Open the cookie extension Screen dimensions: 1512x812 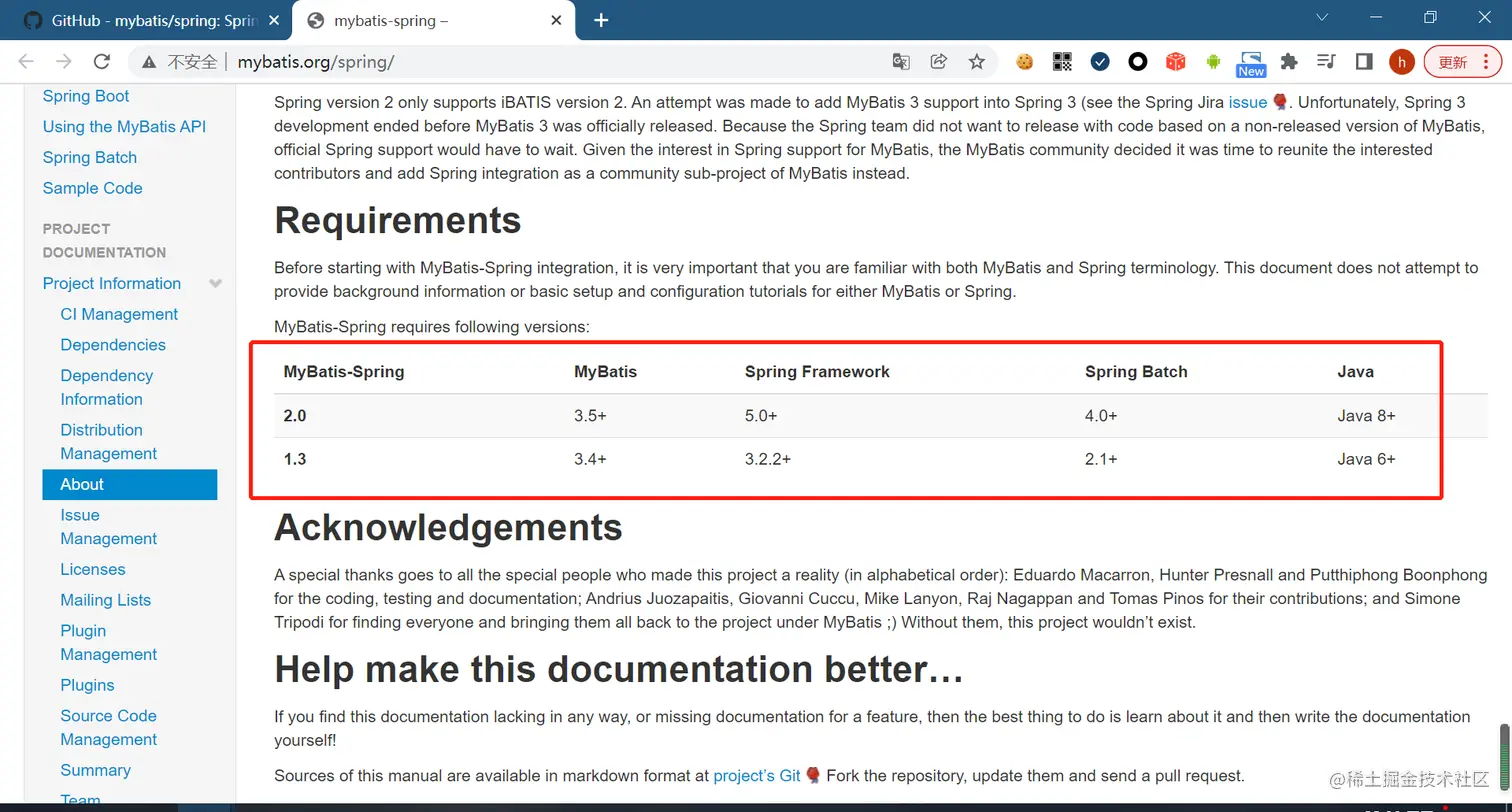[x=1024, y=62]
